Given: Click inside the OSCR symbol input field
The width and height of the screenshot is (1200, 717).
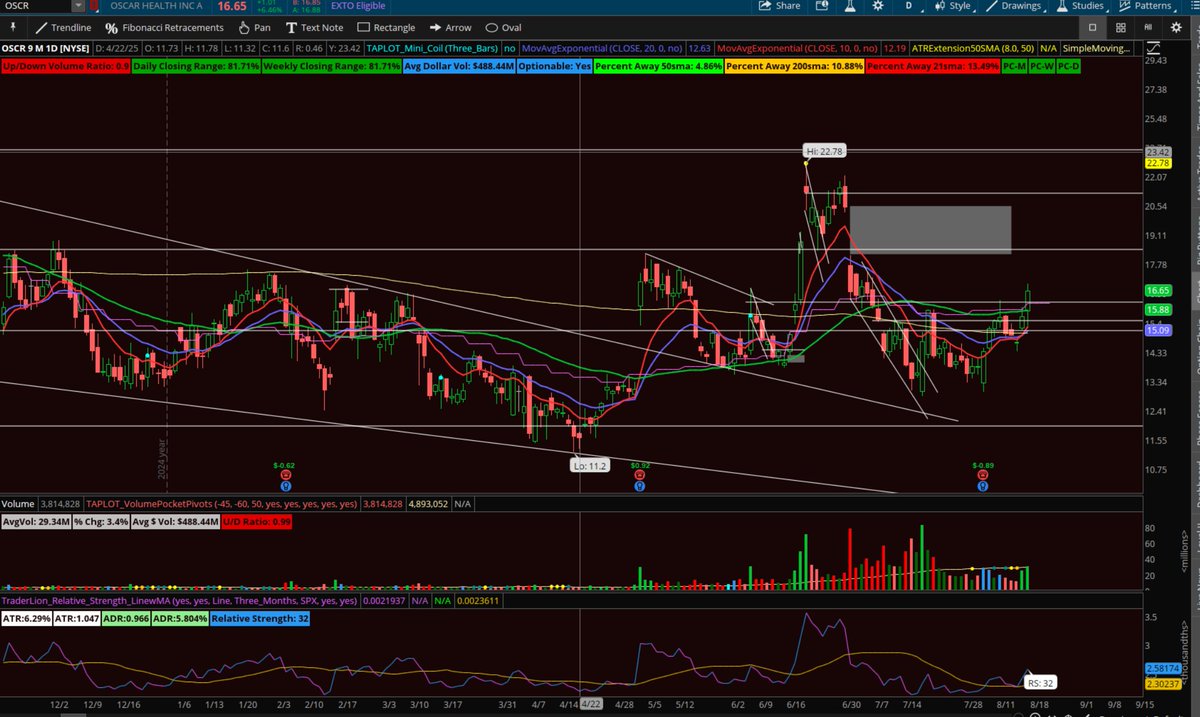Looking at the screenshot, I should (33, 6).
